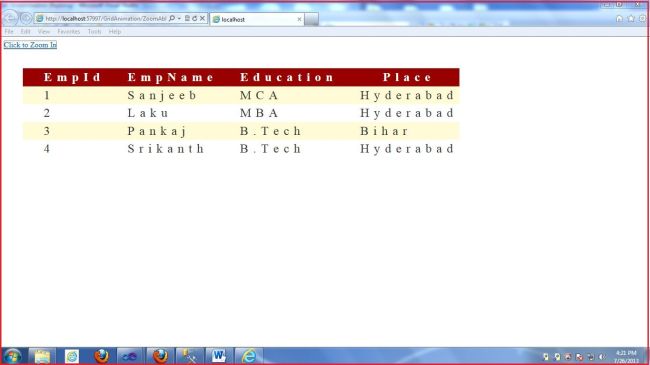Image resolution: width=650 pixels, height=365 pixels.
Task: Open the View menu
Action: point(44,32)
